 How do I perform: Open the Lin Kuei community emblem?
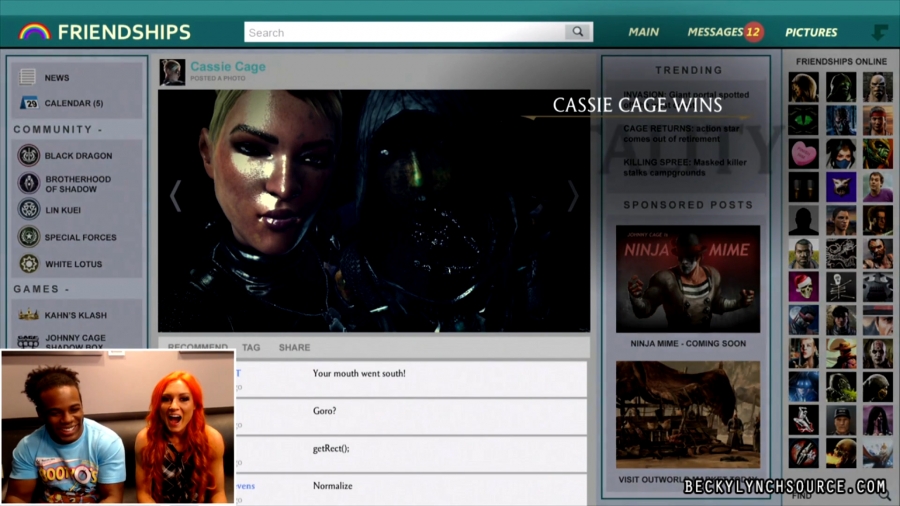pyautogui.click(x=29, y=210)
